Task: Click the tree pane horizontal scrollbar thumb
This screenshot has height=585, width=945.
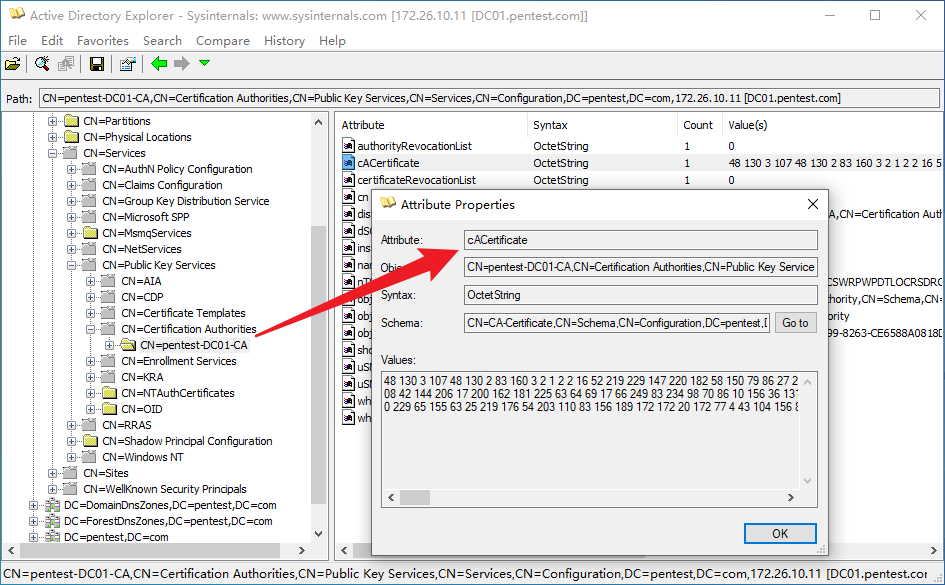Action: point(150,550)
